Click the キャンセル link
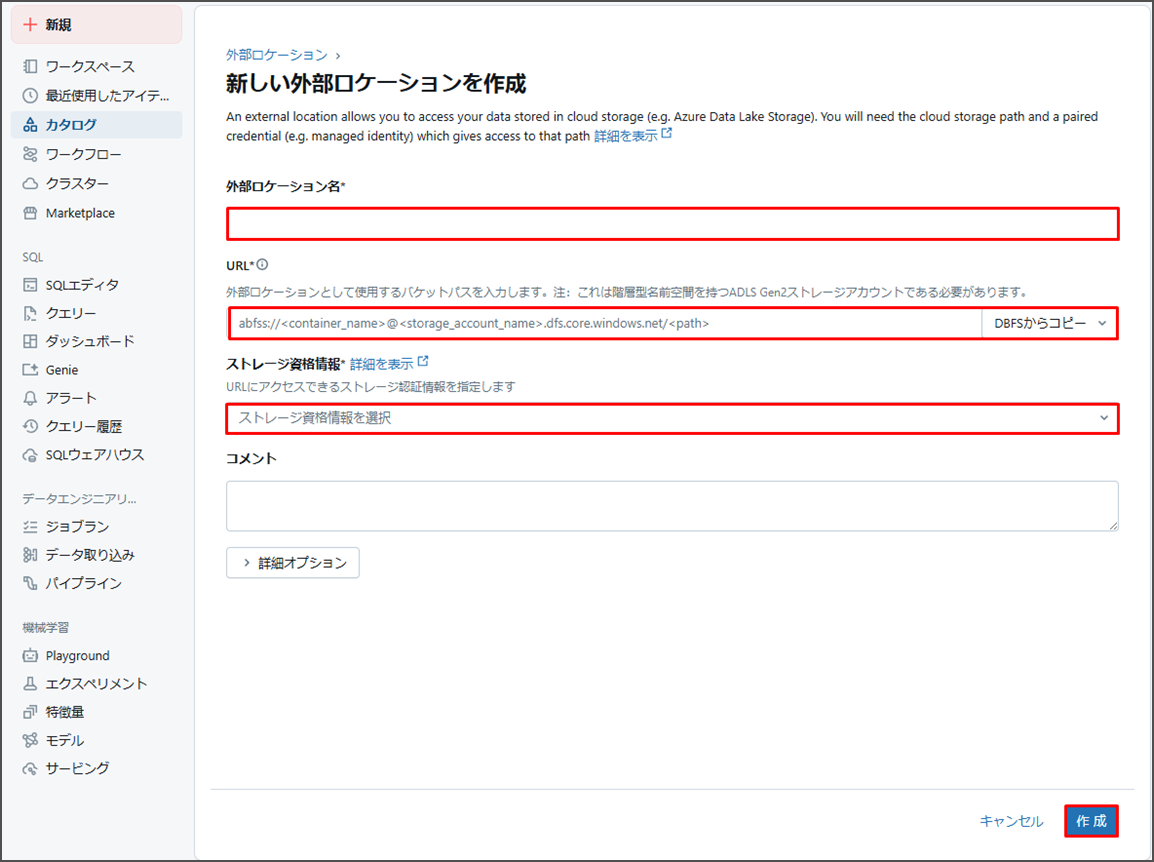Image resolution: width=1154 pixels, height=862 pixels. (x=1011, y=821)
